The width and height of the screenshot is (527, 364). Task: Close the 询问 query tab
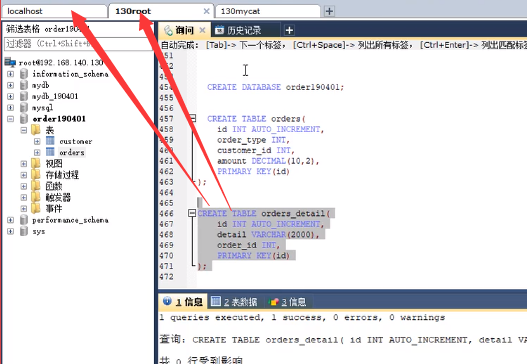[x=202, y=30]
